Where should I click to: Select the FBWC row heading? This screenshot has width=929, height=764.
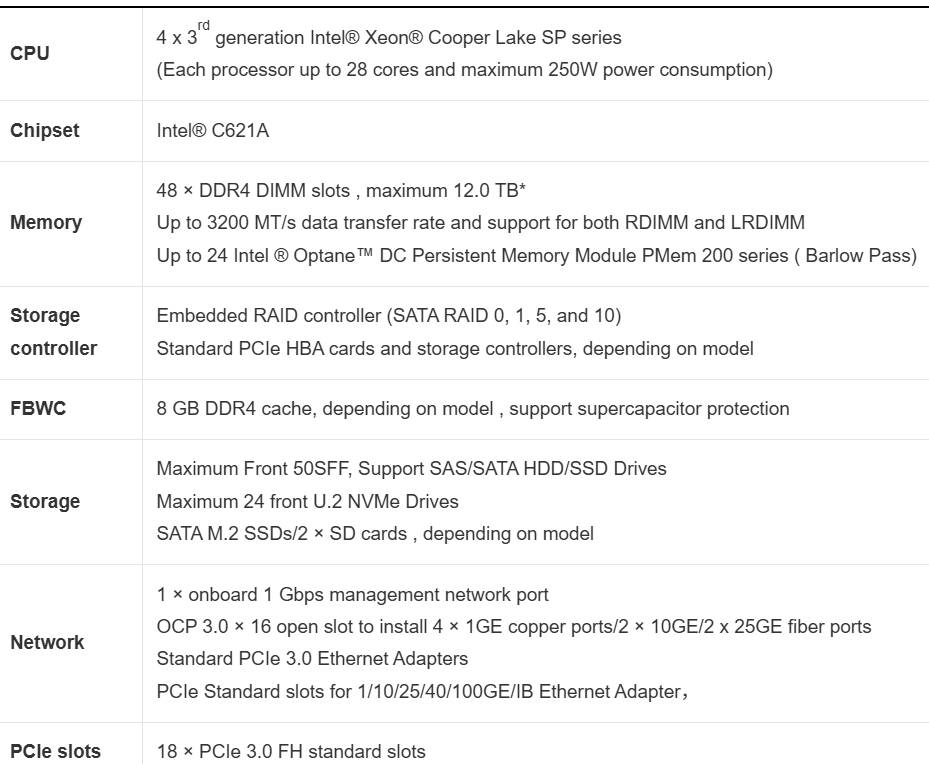tap(38, 409)
